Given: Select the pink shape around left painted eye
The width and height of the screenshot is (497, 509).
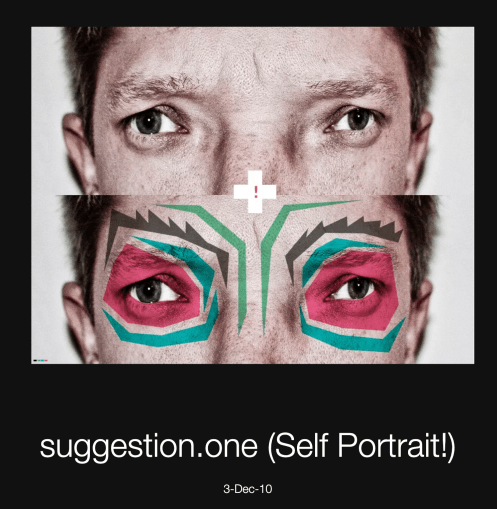Looking at the screenshot, I should point(152,286).
